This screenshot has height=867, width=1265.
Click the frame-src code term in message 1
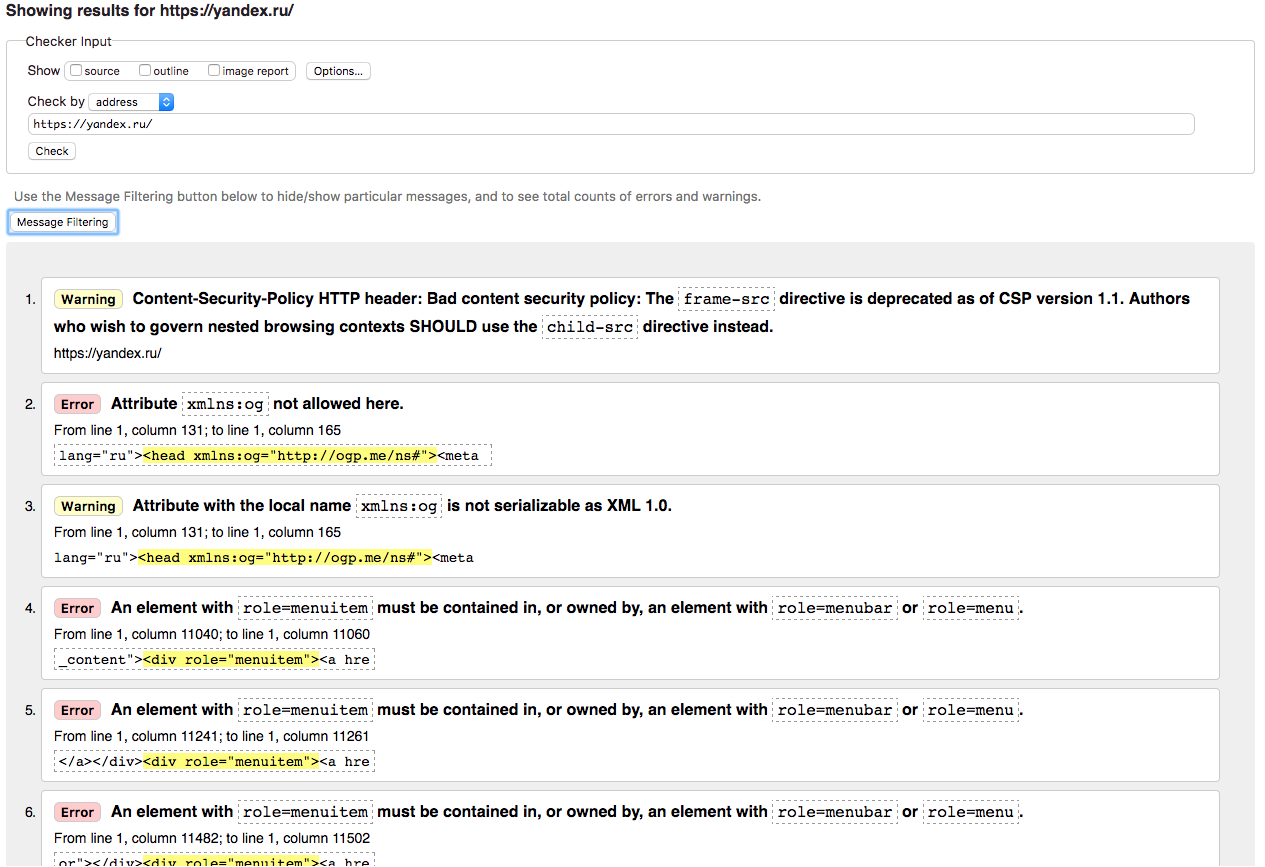point(726,299)
